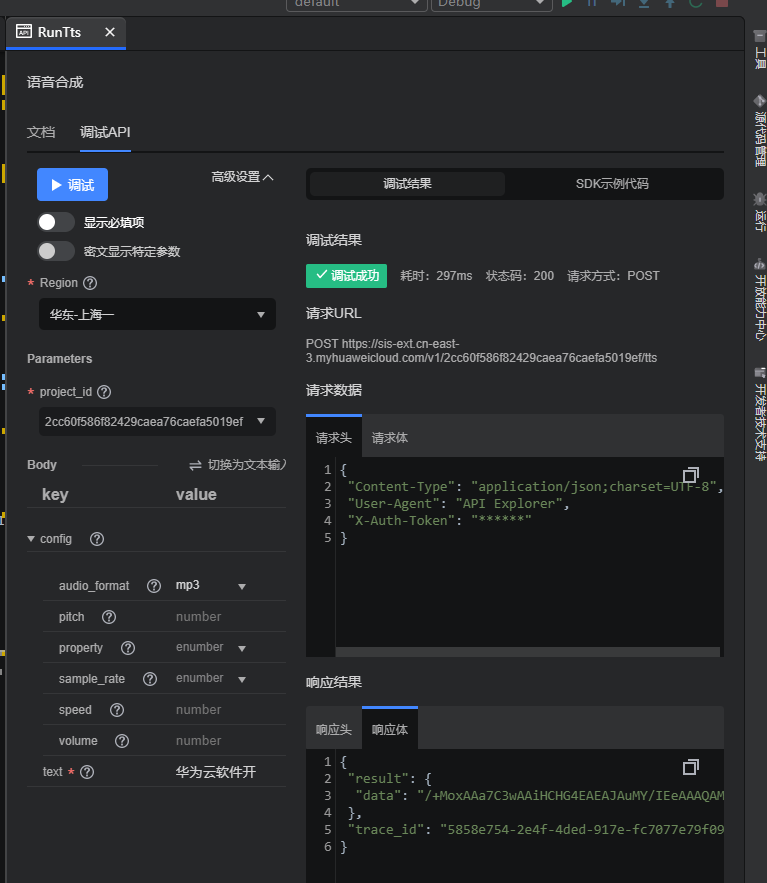Click the volume number input field
This screenshot has height=883, width=767.
click(x=228, y=741)
